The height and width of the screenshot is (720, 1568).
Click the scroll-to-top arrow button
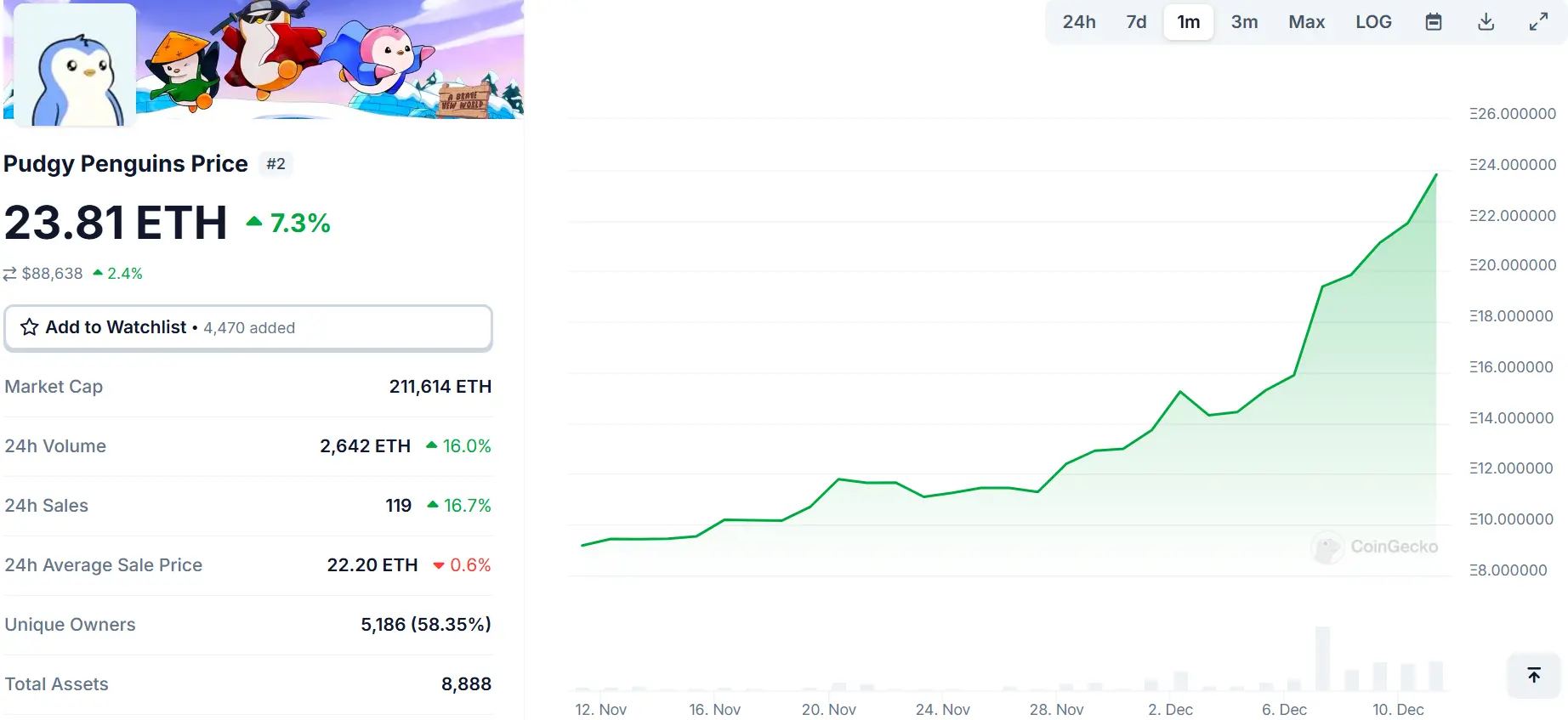(x=1534, y=675)
